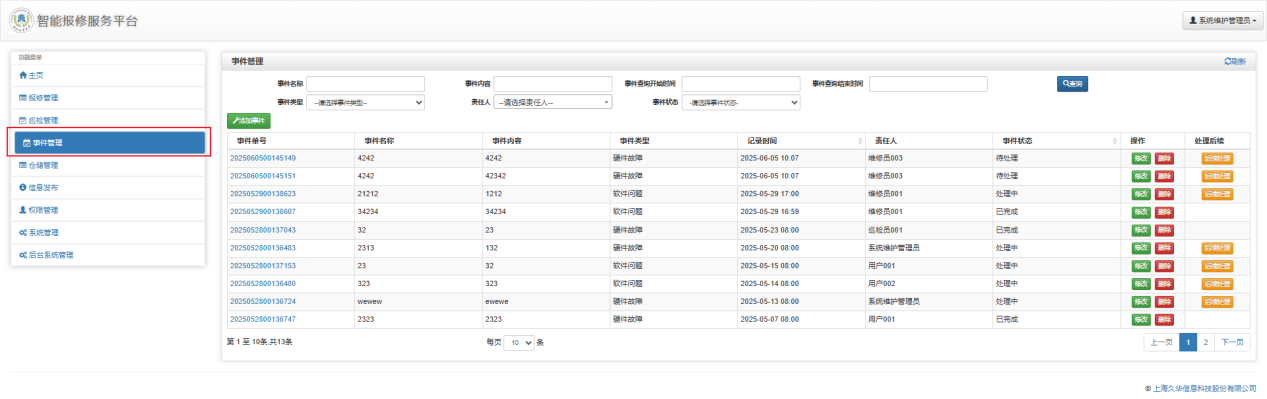Click 修改 for event 2025052800136480

1141,283
